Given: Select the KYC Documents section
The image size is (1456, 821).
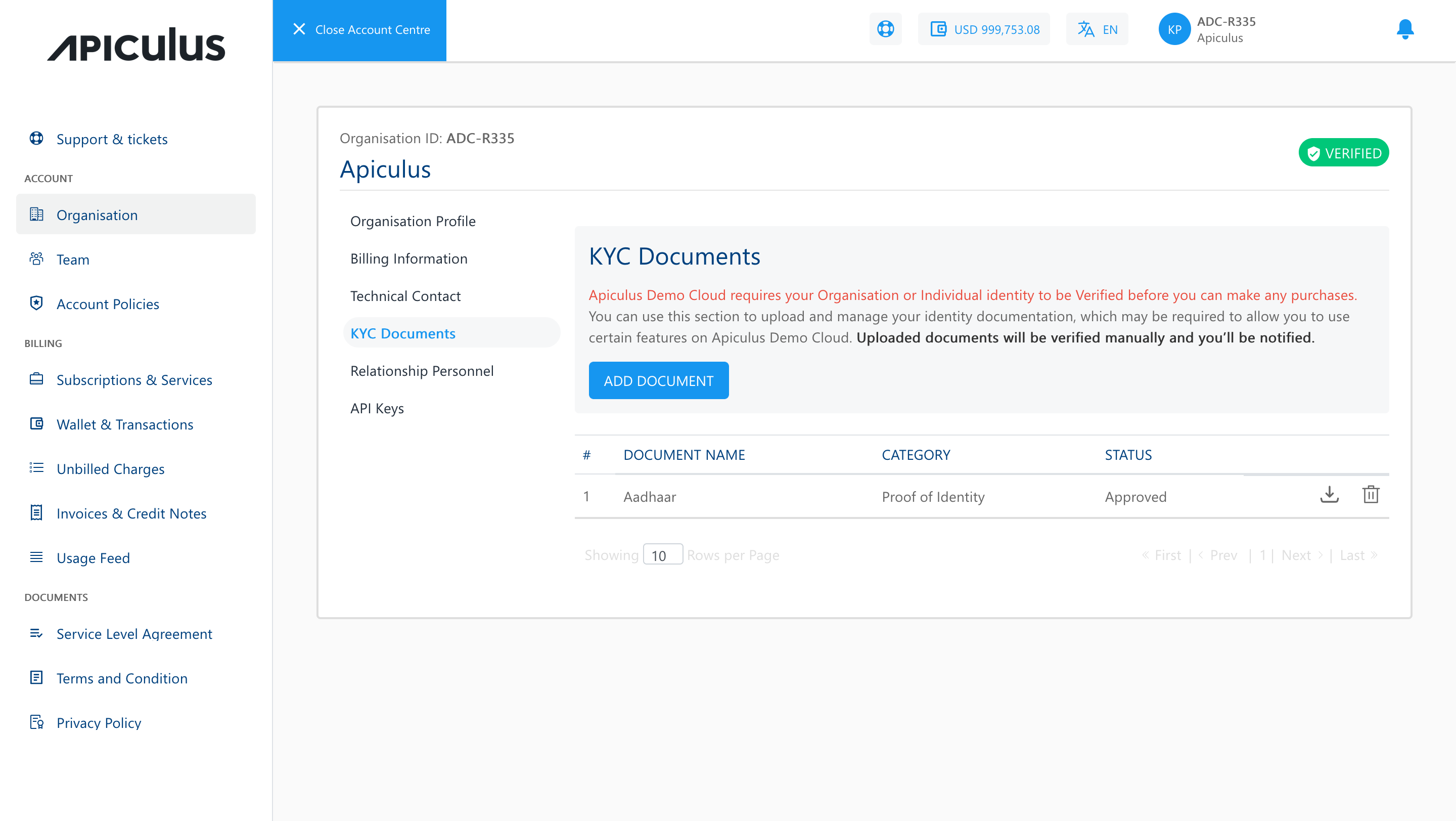Looking at the screenshot, I should click(451, 333).
